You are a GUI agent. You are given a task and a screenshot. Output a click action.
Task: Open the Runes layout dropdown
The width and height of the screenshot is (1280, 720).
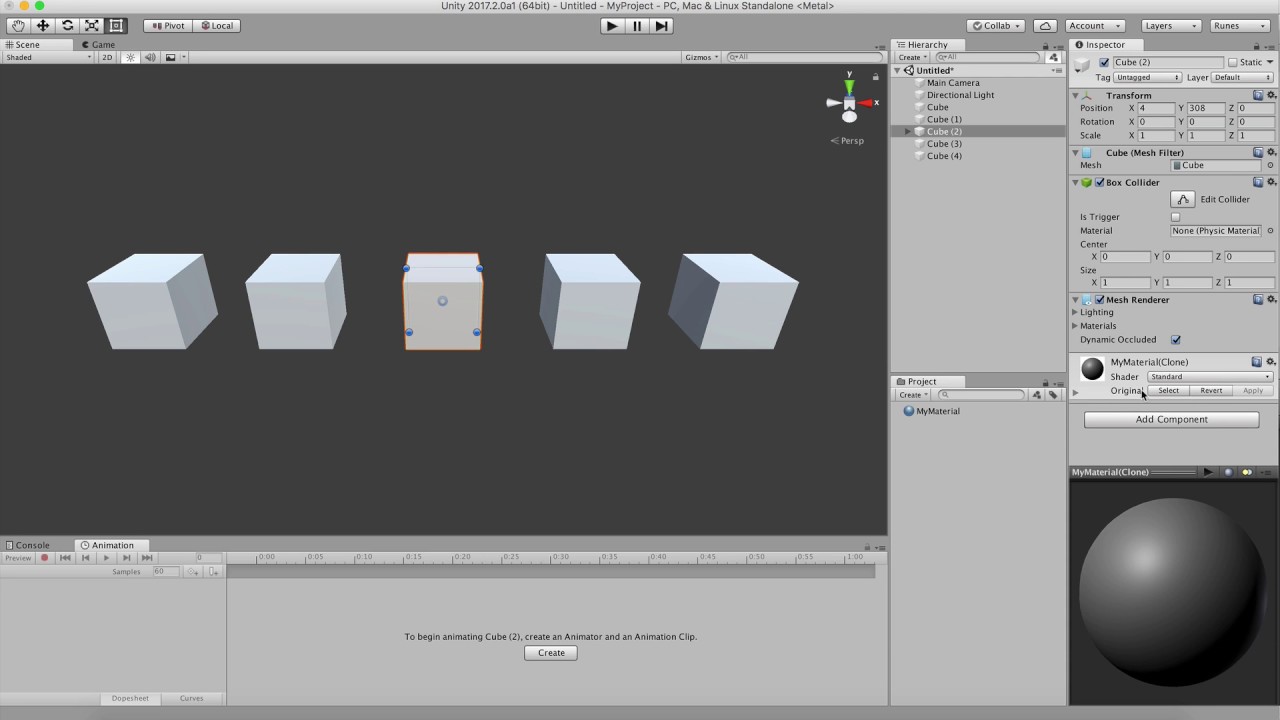tap(1239, 26)
